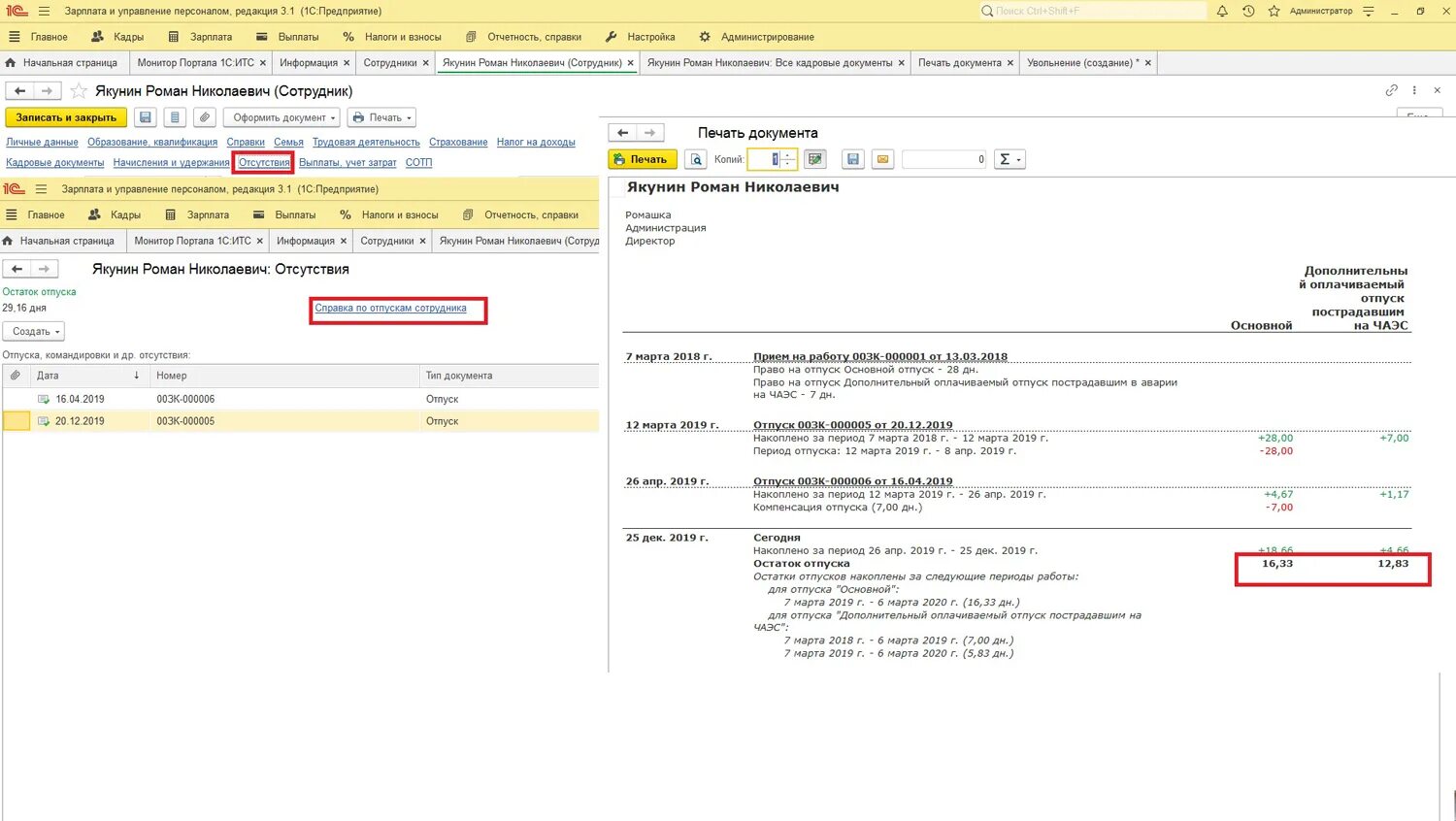This screenshot has width=1456, height=821.
Task: Expand the sum Σ dropdown
Action: coord(1009,159)
